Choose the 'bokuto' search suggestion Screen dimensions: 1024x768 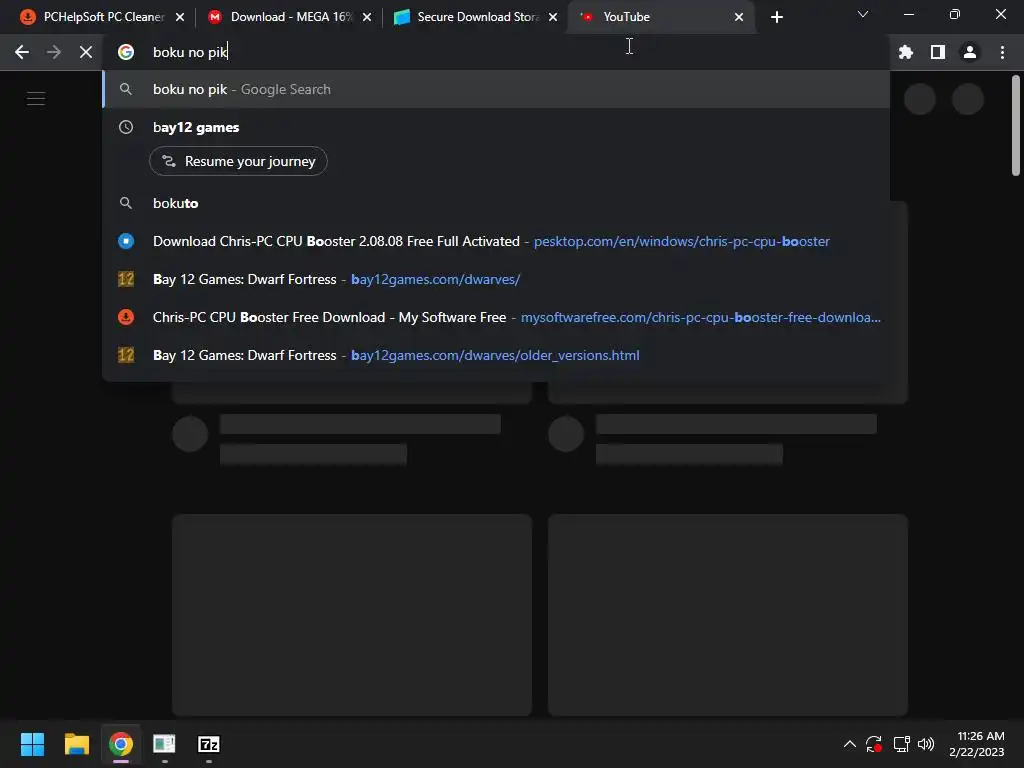(x=496, y=203)
